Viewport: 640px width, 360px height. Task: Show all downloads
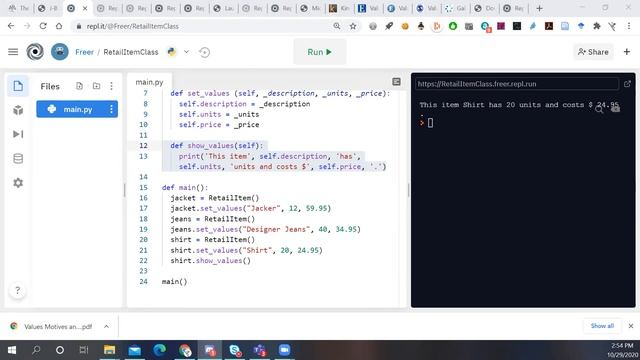tap(602, 326)
